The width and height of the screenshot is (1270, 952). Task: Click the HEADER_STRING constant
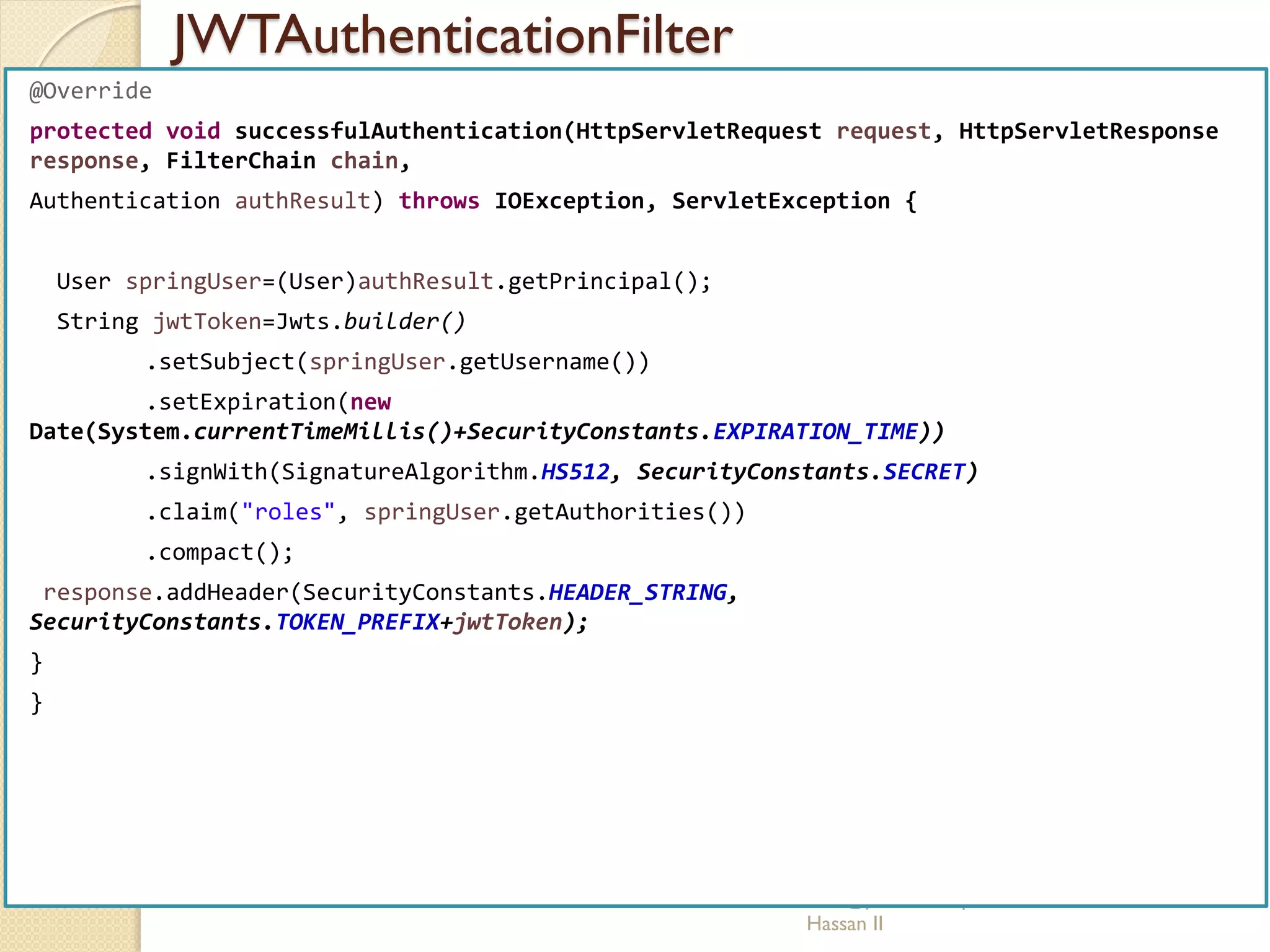click(638, 593)
